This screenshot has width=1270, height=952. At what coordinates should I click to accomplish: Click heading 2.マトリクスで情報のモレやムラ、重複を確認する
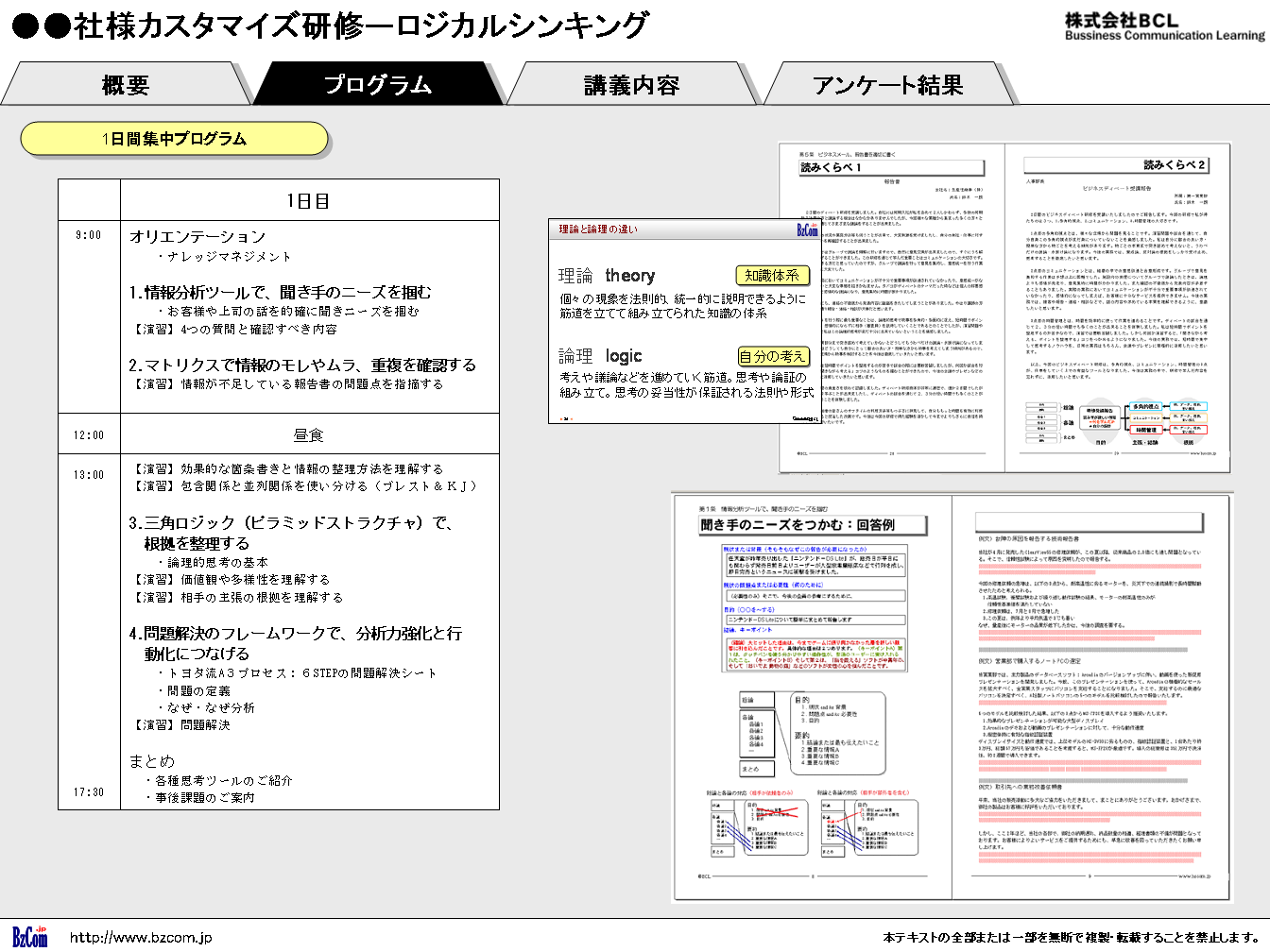click(302, 365)
